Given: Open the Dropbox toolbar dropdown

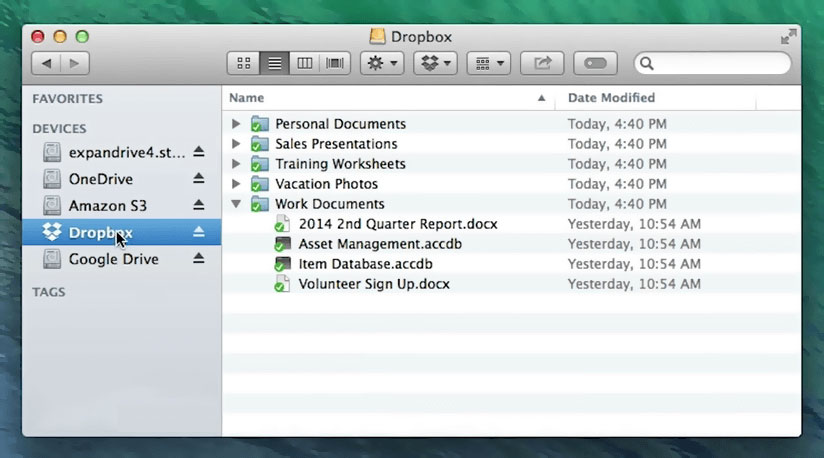Looking at the screenshot, I should [x=435, y=63].
